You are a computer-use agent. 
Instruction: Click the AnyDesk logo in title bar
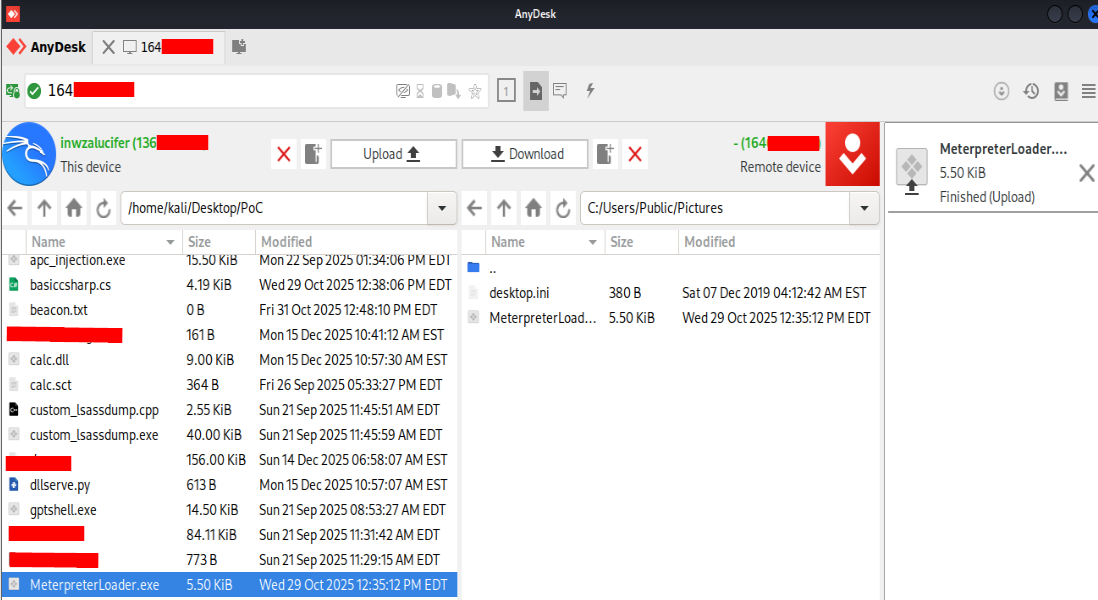[13, 13]
